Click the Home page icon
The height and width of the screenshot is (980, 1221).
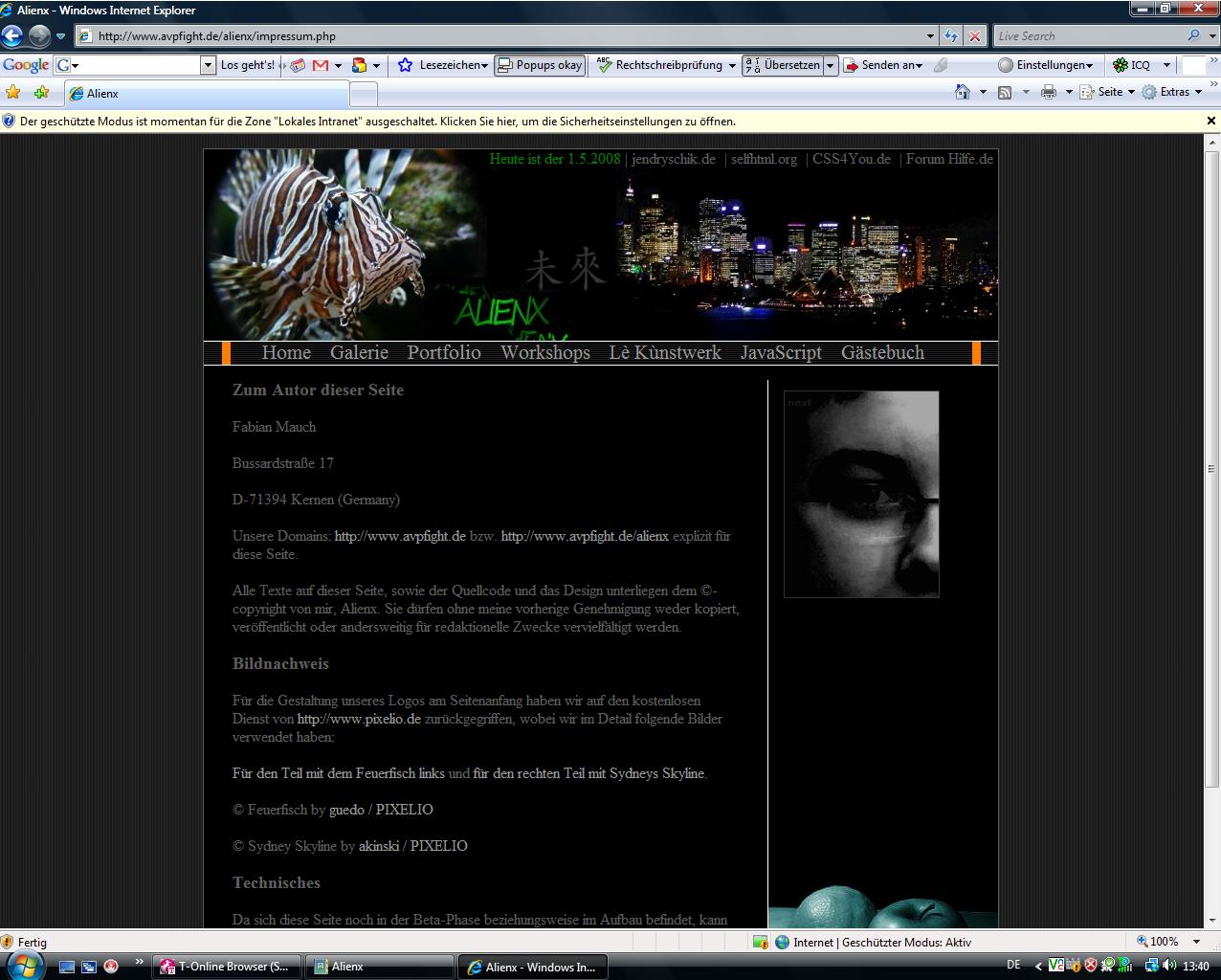click(x=963, y=92)
